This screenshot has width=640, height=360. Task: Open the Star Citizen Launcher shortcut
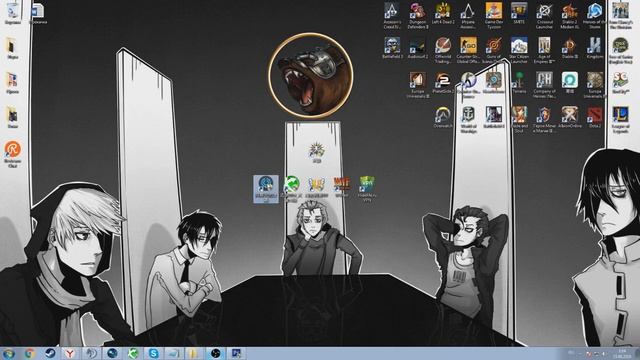[x=519, y=50]
